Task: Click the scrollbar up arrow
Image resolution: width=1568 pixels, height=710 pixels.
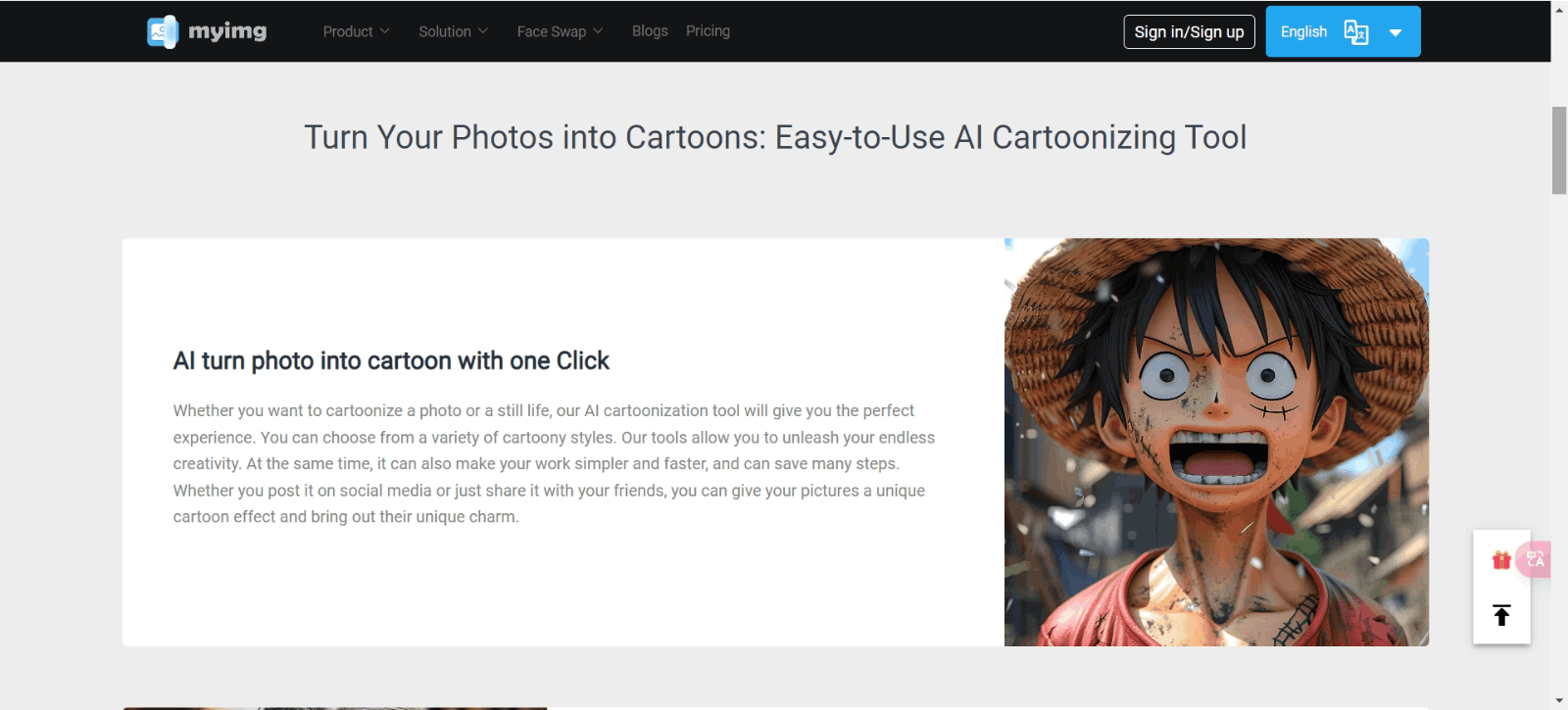Action: pos(1559,10)
